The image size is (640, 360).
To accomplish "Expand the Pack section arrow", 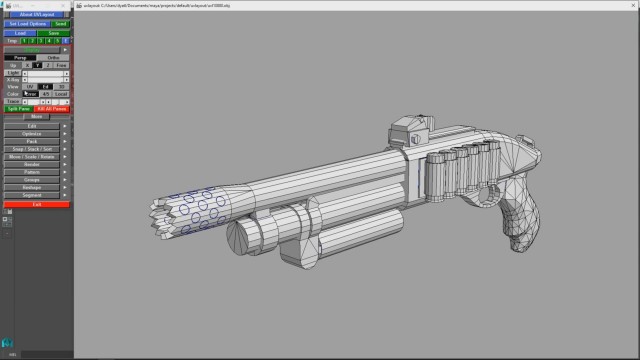I will tap(65, 142).
